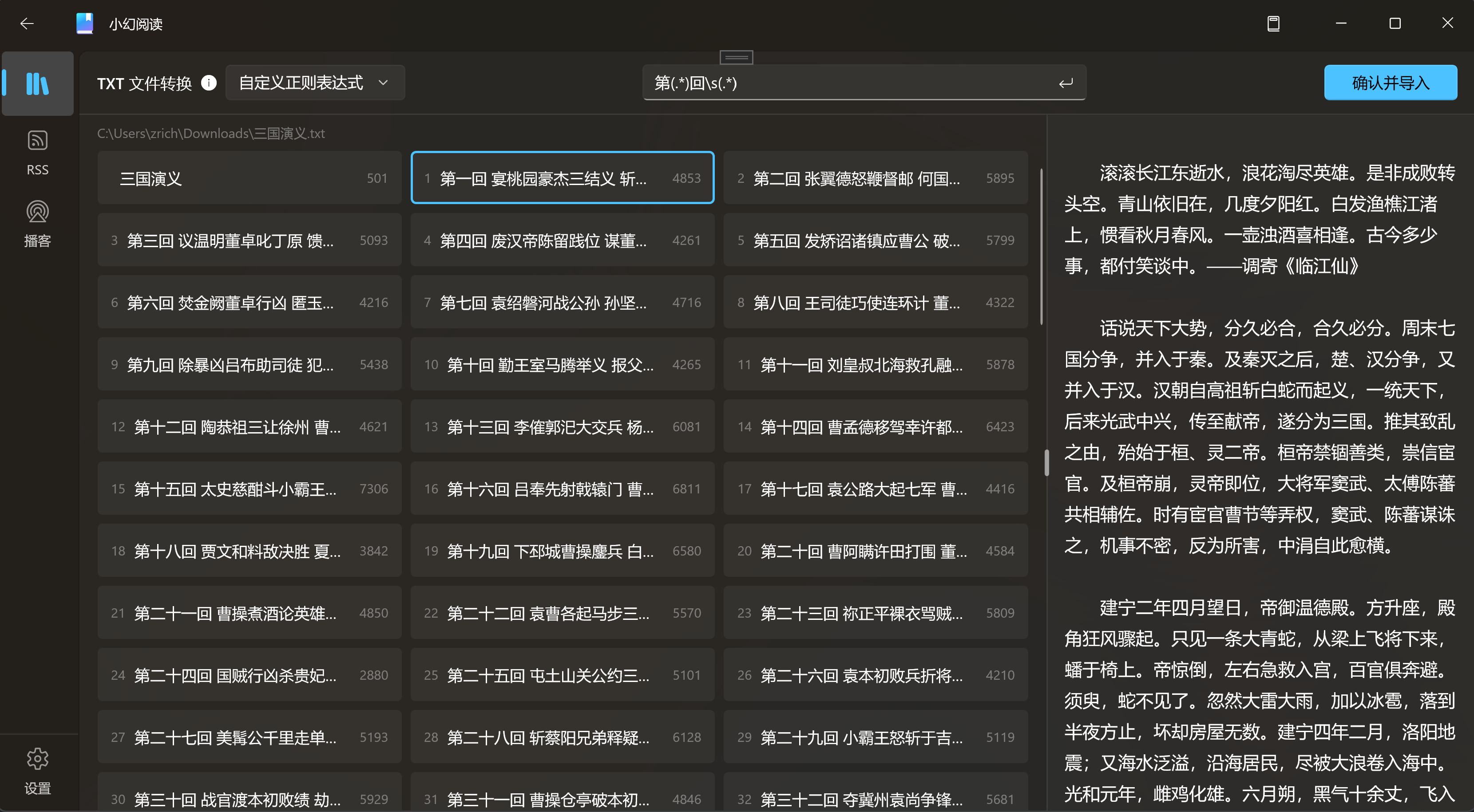
Task: Select chapter 第九回 除暴凶吕布助司徒
Action: (x=250, y=364)
